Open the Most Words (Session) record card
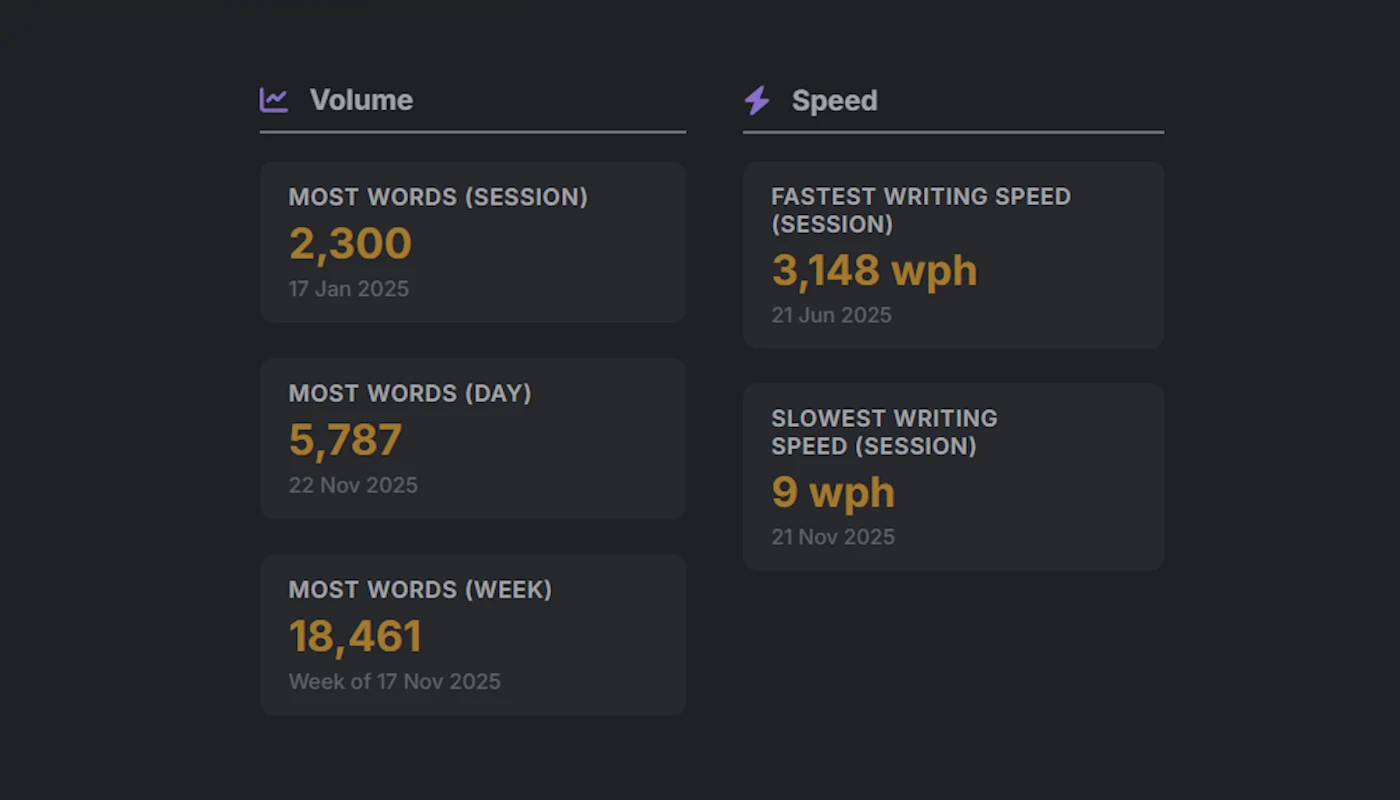This screenshot has width=1400, height=800. point(472,241)
